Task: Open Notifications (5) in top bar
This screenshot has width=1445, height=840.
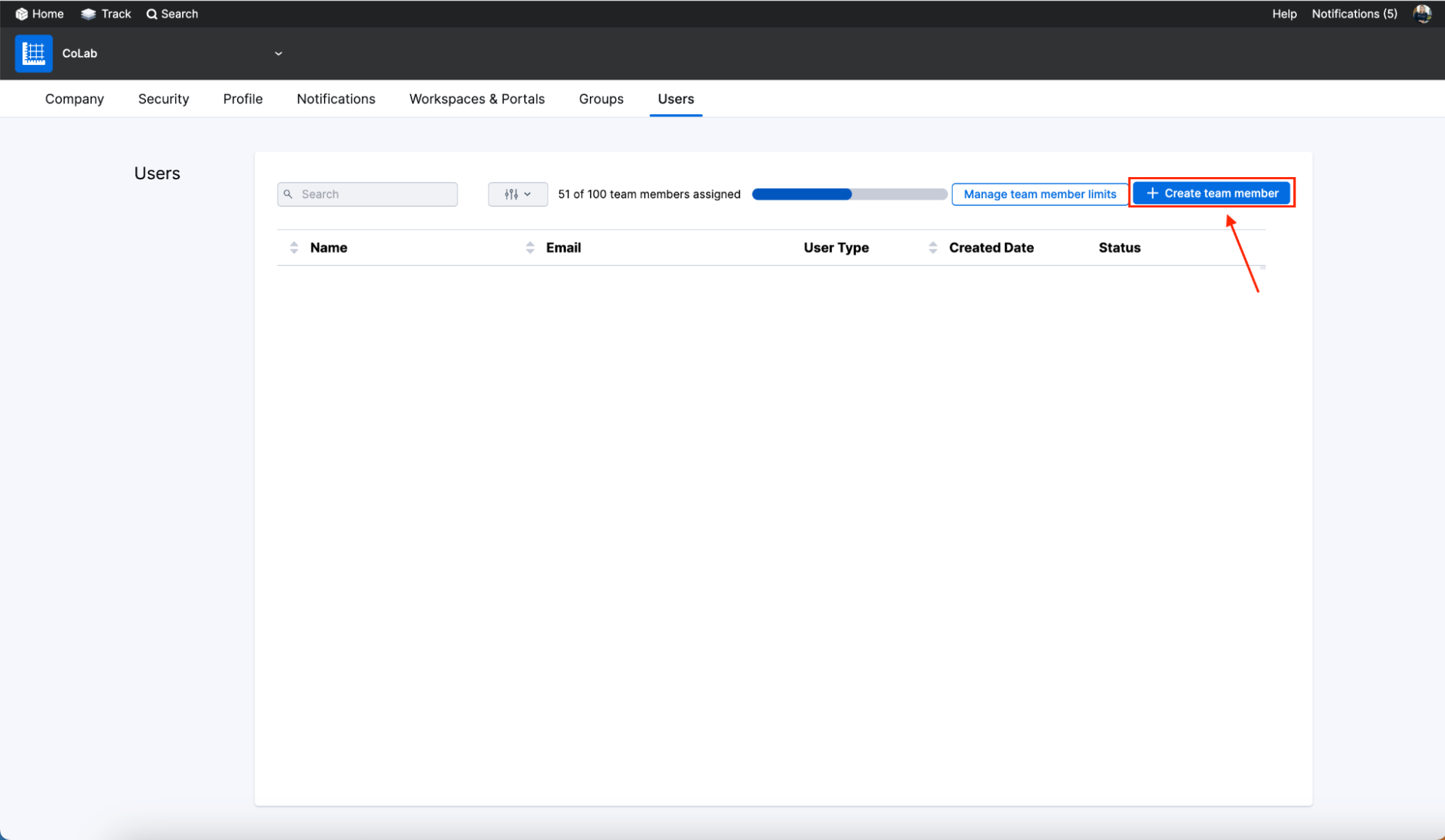Action: 1354,14
